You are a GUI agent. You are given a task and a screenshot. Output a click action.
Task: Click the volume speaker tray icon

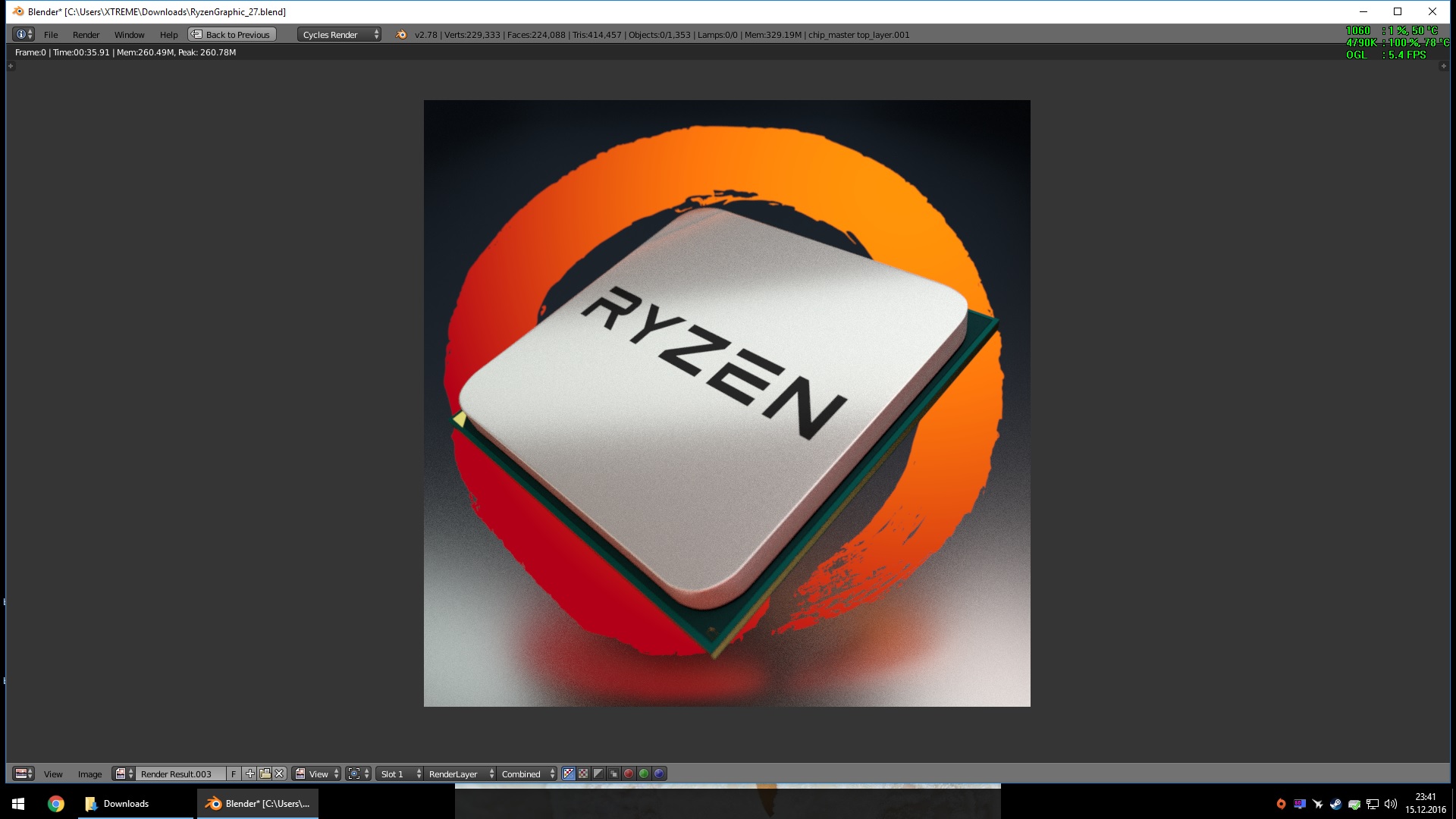click(1391, 804)
